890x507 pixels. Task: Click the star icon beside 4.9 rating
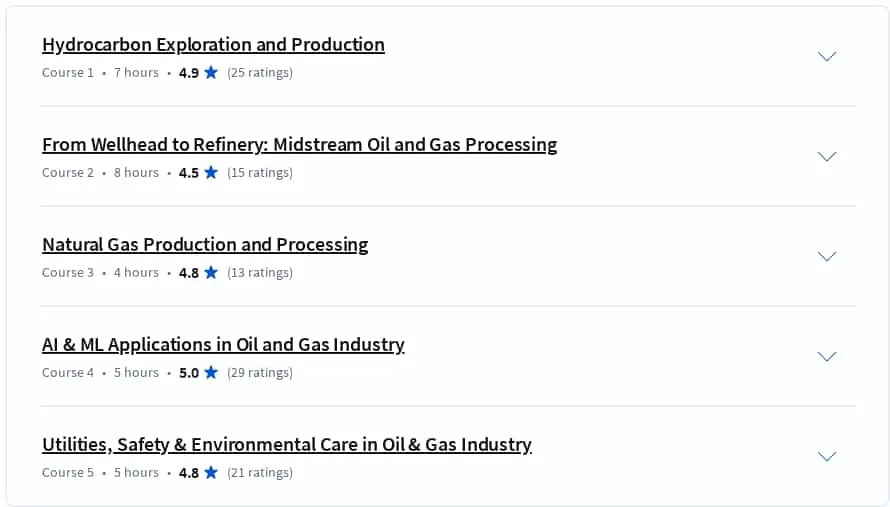[x=211, y=72]
